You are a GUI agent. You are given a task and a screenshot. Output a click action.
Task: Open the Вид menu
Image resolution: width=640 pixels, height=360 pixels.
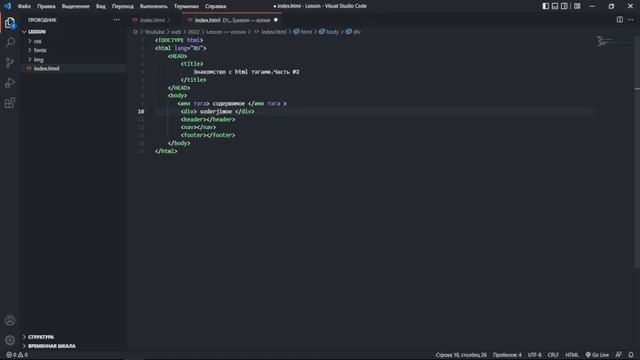tap(100, 6)
